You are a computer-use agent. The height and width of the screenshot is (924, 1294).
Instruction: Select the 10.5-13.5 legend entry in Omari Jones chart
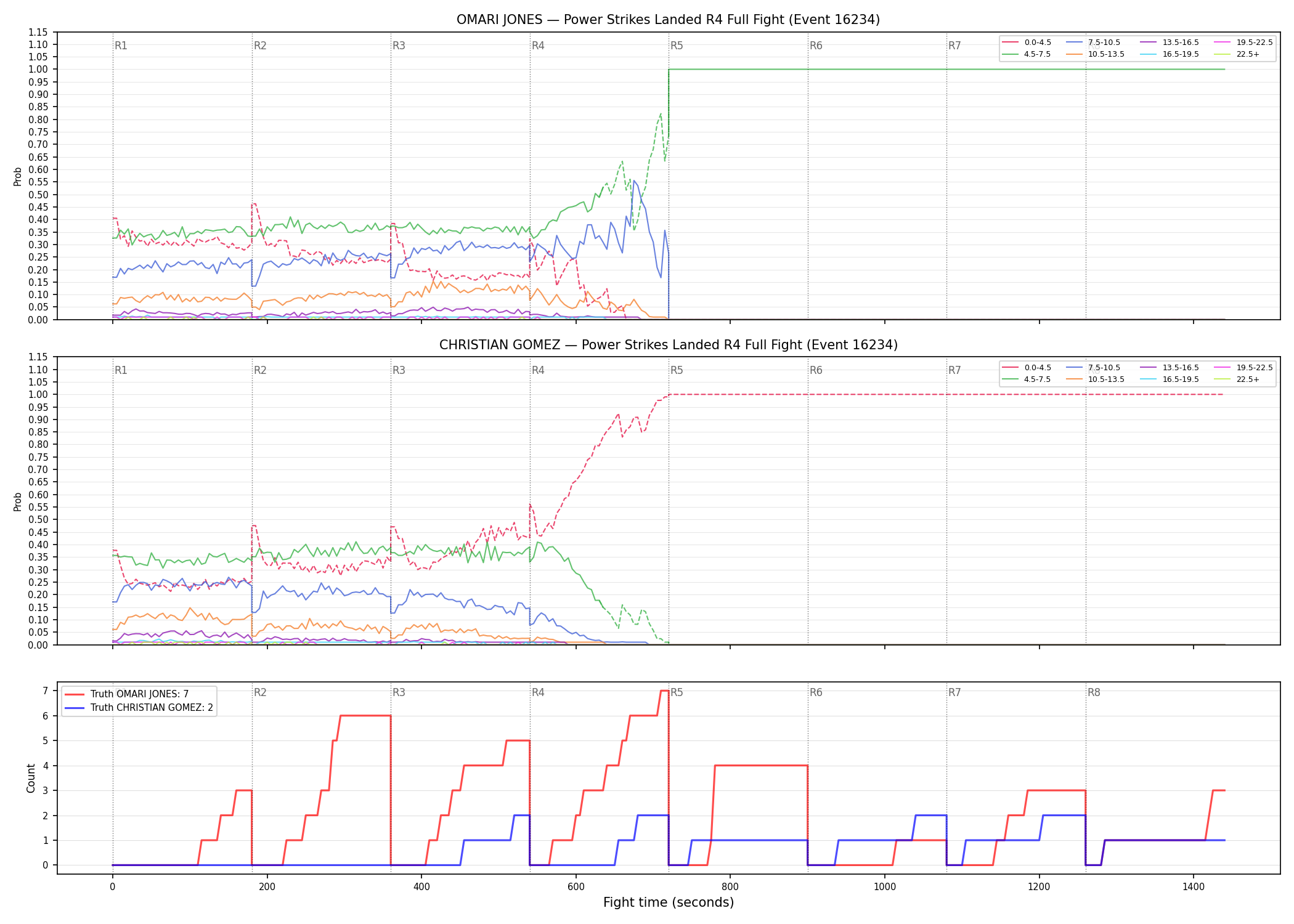[x=1096, y=54]
